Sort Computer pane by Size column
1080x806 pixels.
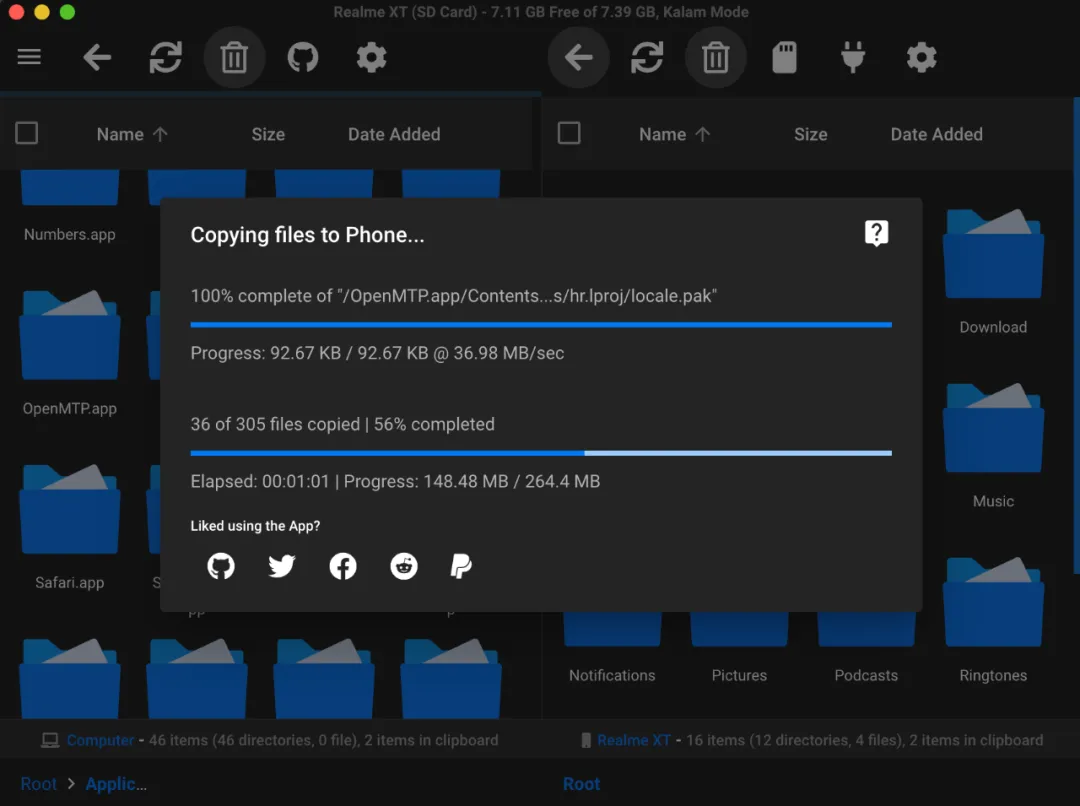(x=268, y=134)
